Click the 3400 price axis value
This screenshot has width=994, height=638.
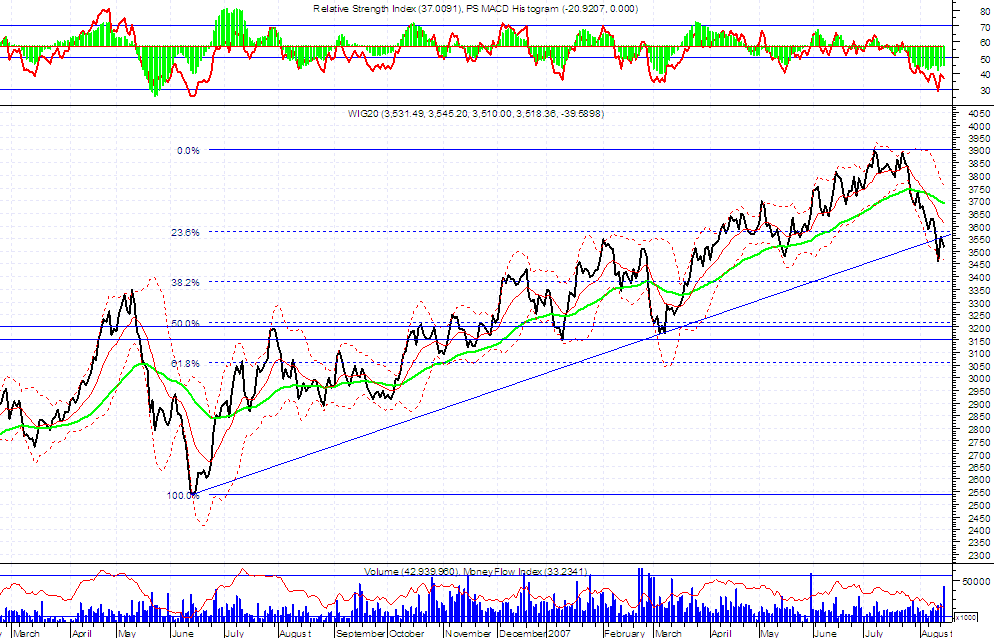pyautogui.click(x=979, y=278)
